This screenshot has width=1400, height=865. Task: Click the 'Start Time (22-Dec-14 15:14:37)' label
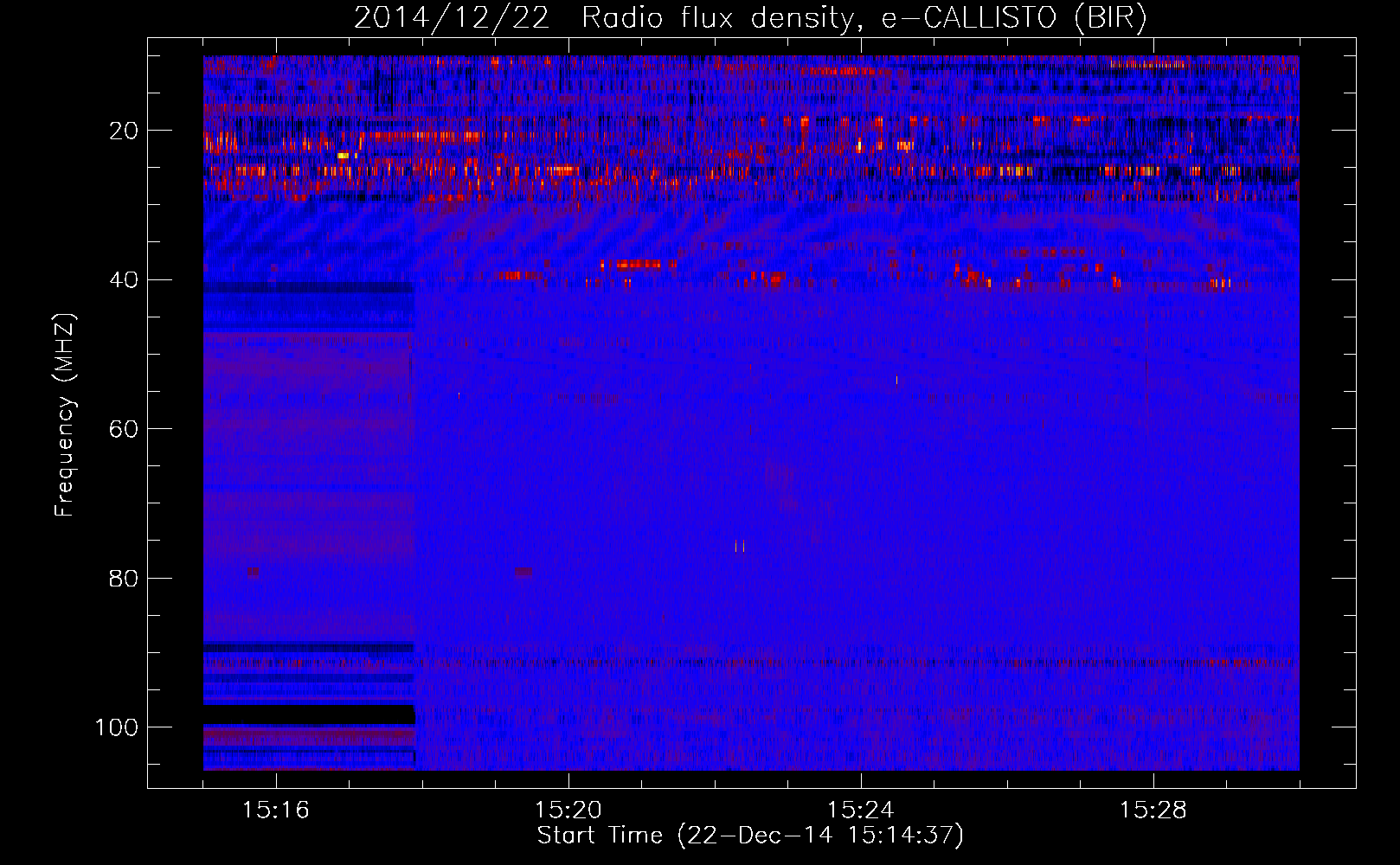[x=750, y=836]
